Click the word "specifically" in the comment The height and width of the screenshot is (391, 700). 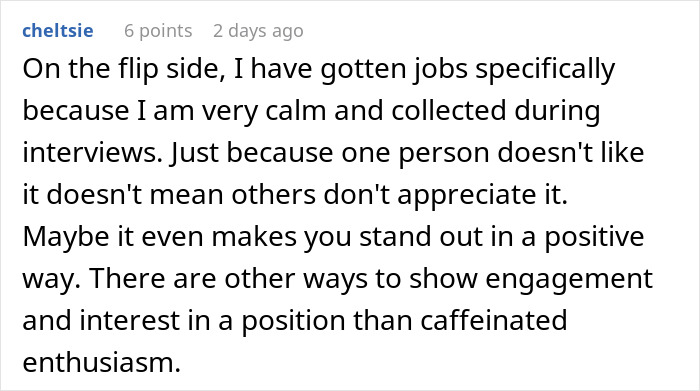(545, 69)
